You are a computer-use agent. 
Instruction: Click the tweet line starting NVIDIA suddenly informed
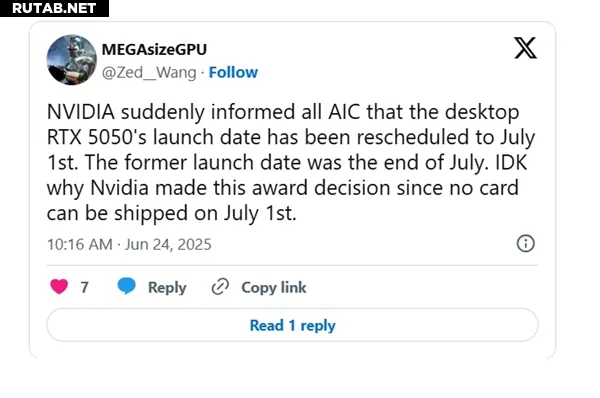[x=283, y=112]
